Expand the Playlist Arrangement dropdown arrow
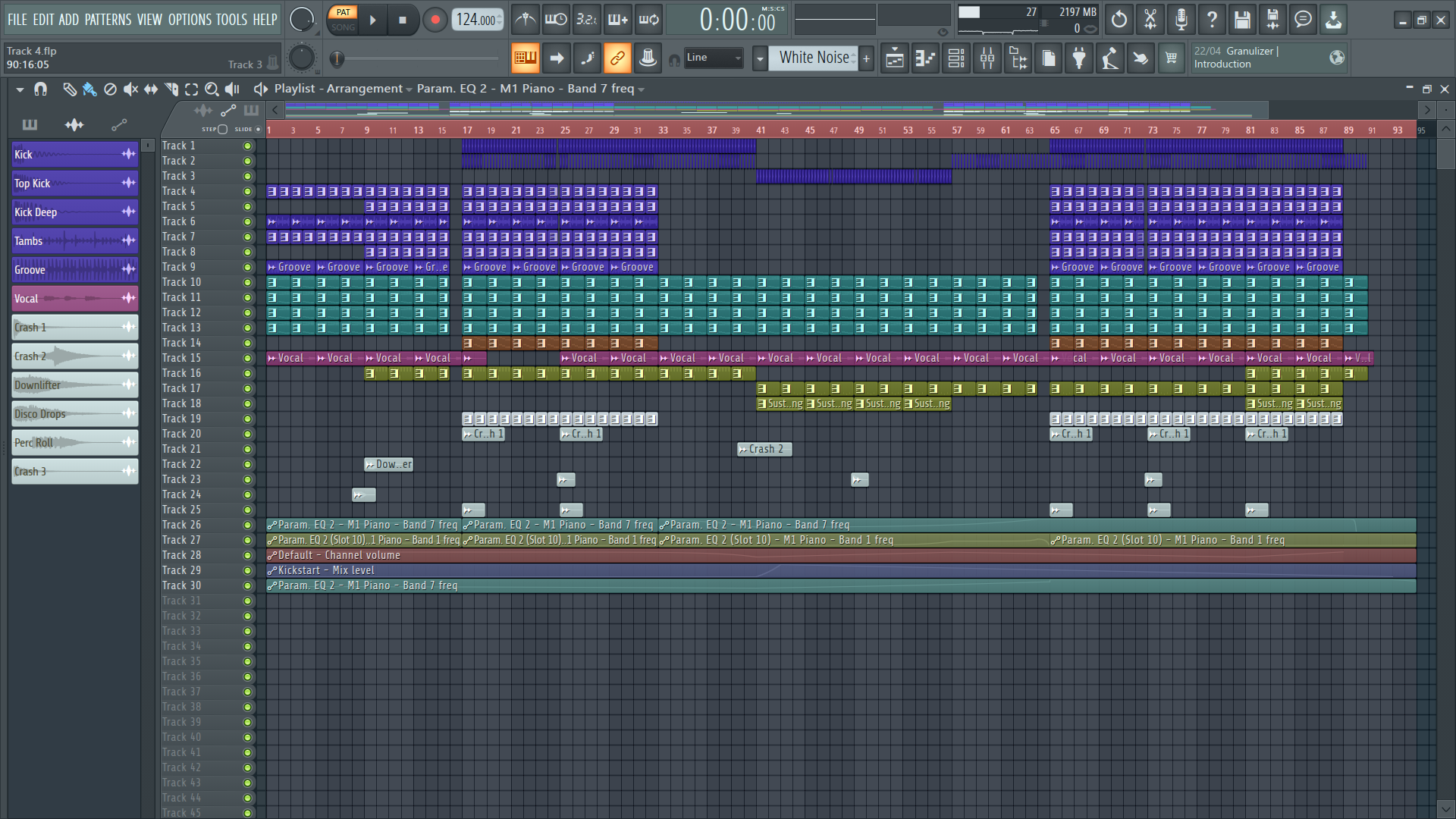1456x819 pixels. [x=409, y=89]
